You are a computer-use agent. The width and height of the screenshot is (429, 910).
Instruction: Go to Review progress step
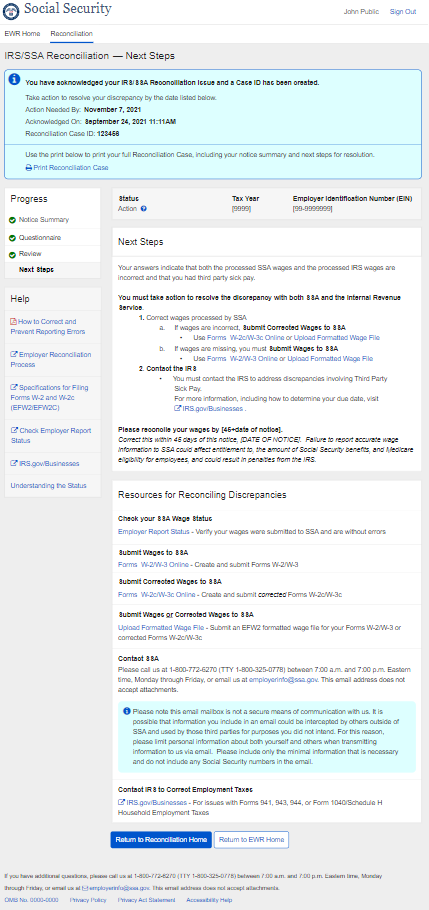coord(30,254)
